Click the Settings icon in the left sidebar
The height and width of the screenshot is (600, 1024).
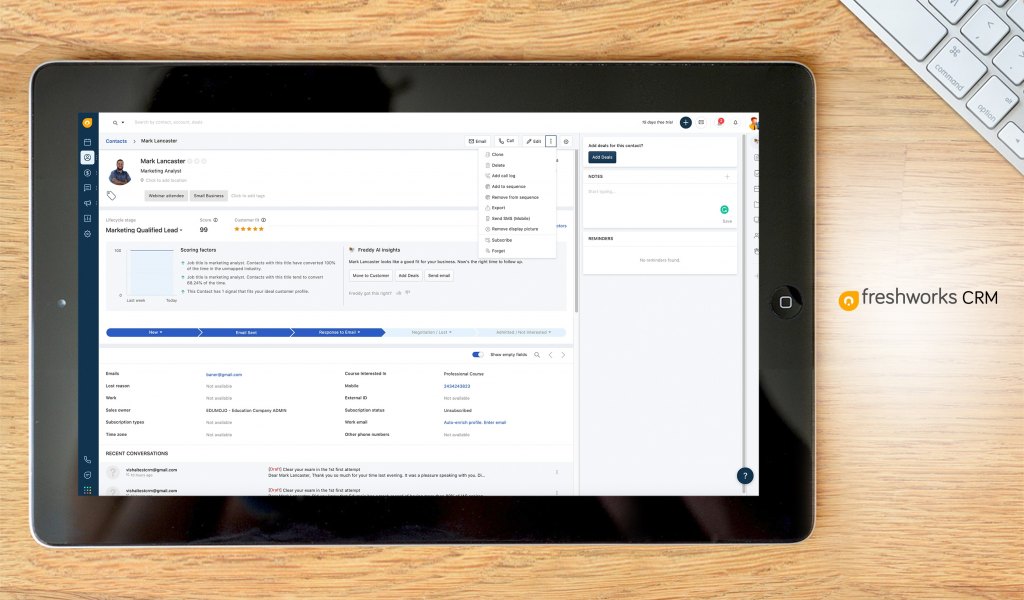(88, 234)
